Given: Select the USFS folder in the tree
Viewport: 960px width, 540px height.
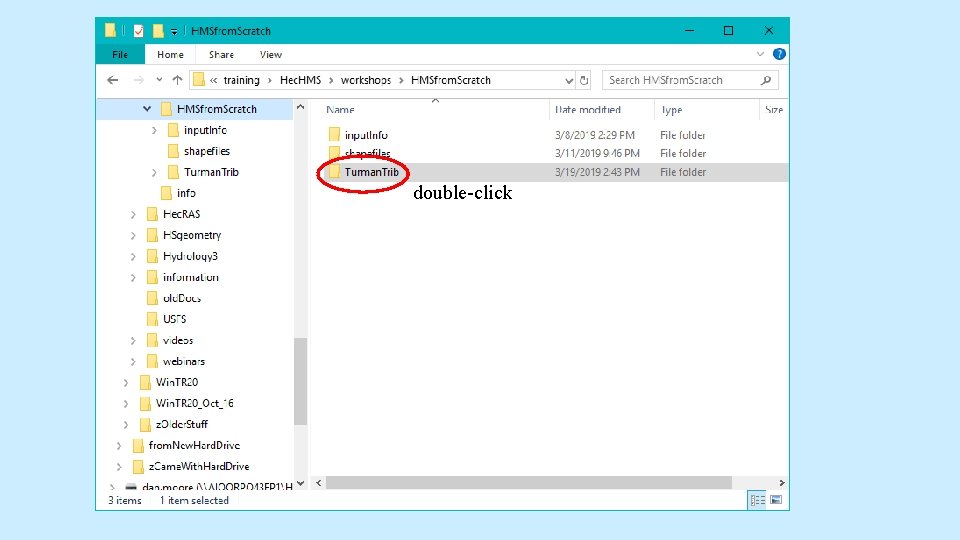Looking at the screenshot, I should pos(174,319).
